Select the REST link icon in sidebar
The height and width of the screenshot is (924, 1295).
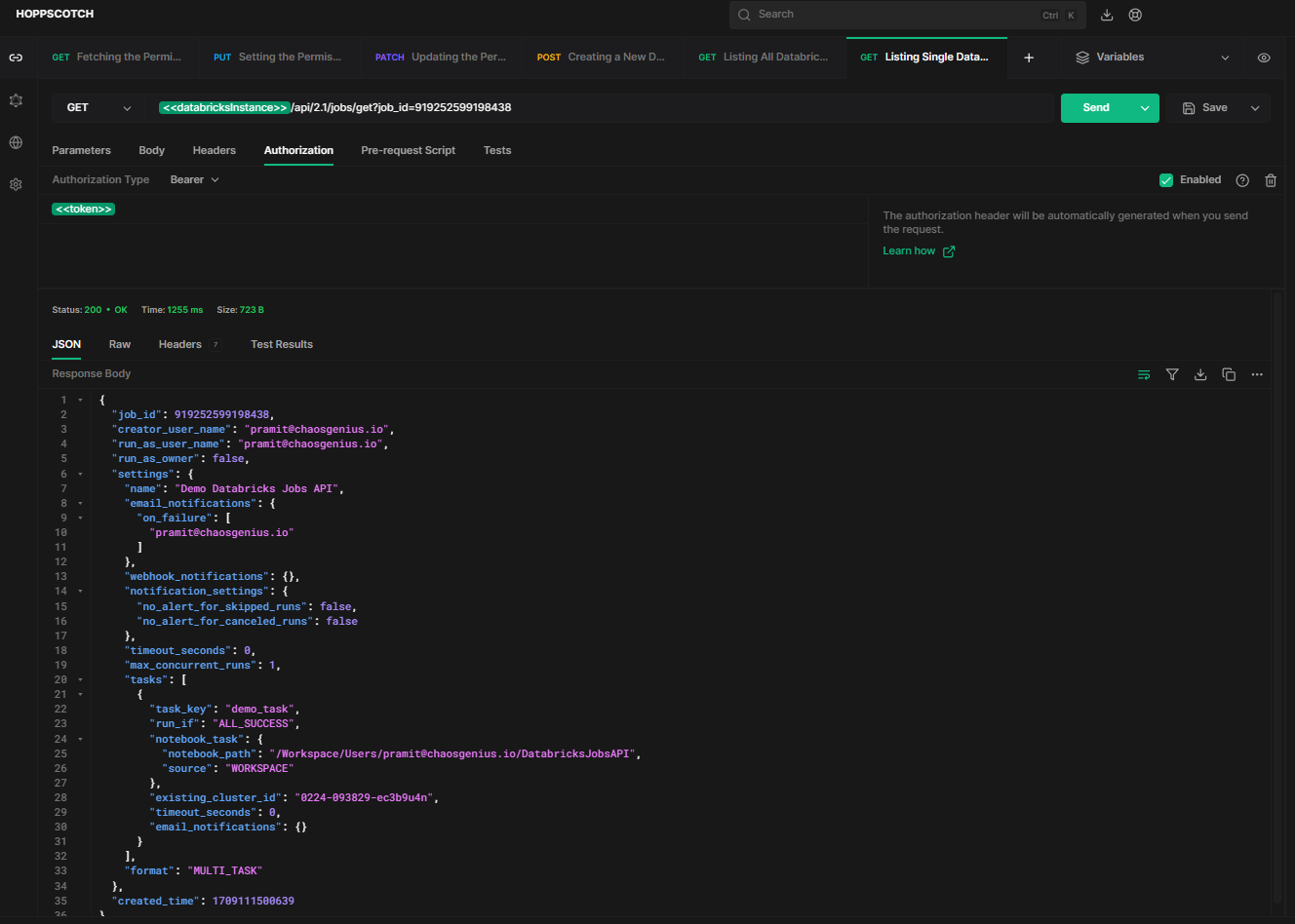tap(15, 58)
